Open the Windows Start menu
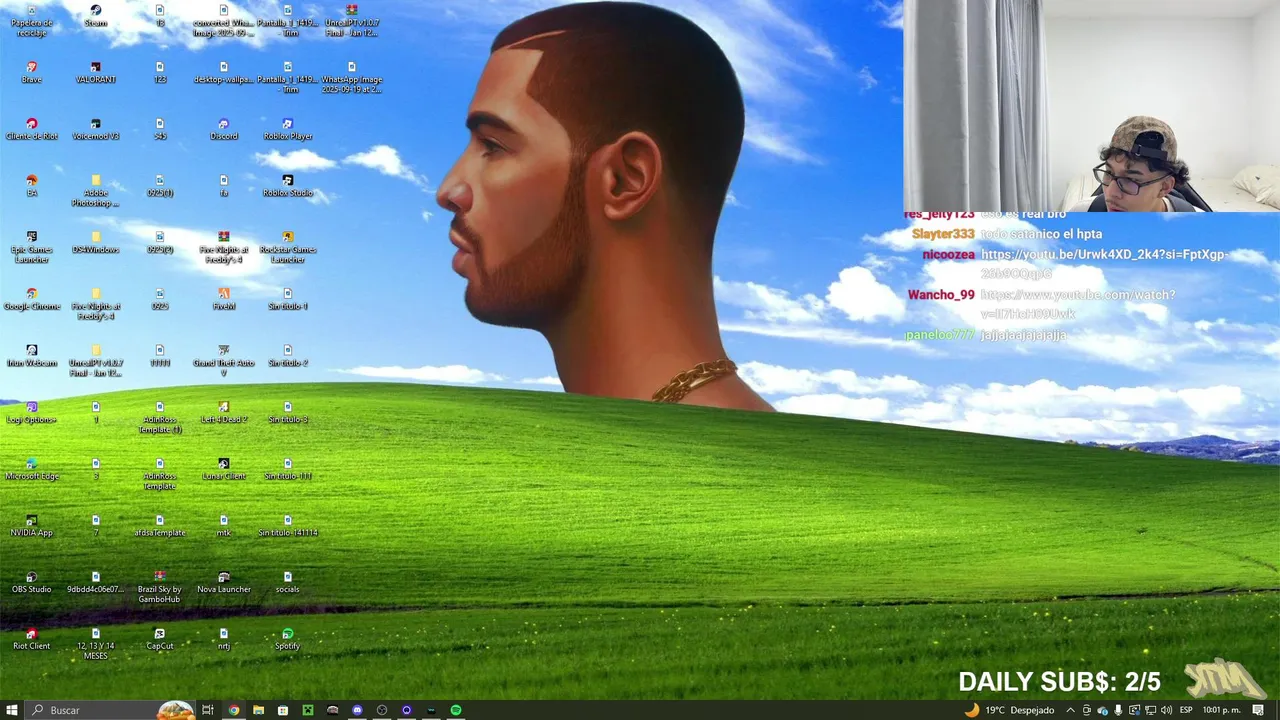The image size is (1280, 720). [x=12, y=710]
